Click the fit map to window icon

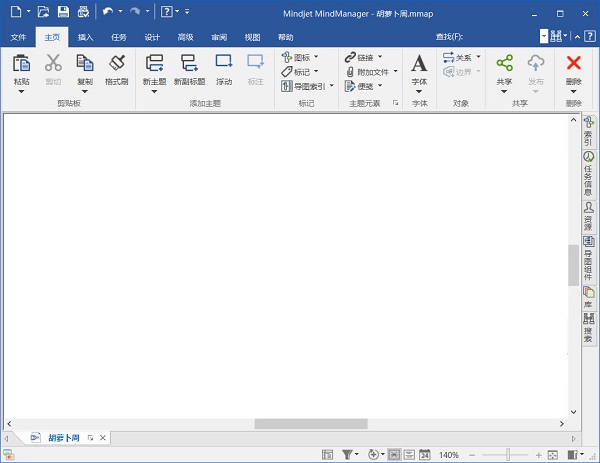point(553,455)
